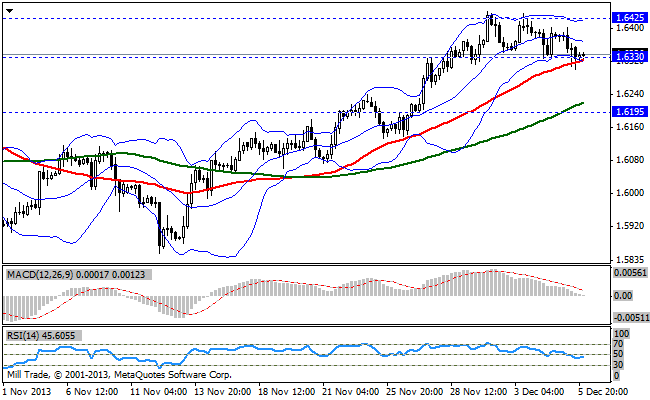Click the MACD zero level 0.00
Image resolution: width=650 pixels, height=400 pixels.
coord(623,296)
